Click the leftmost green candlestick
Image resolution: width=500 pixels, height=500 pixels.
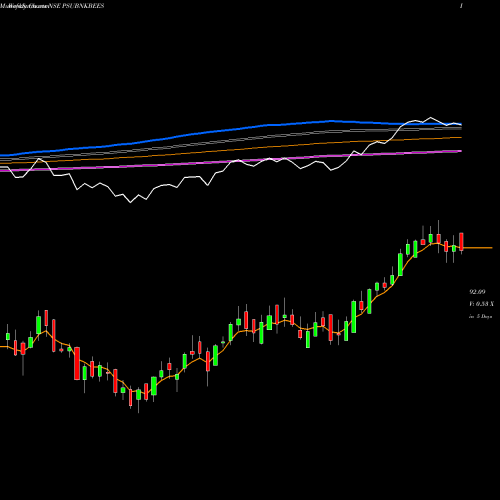[x=8, y=336]
